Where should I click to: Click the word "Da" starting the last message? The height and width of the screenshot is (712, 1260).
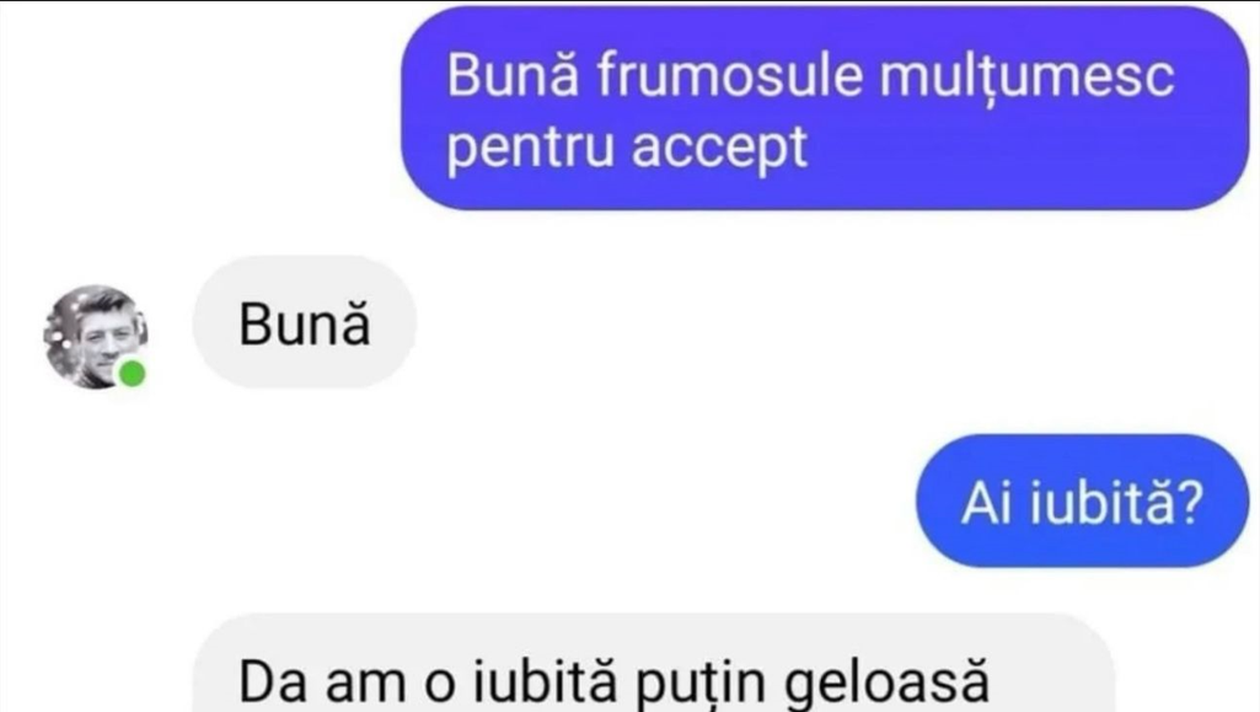266,682
